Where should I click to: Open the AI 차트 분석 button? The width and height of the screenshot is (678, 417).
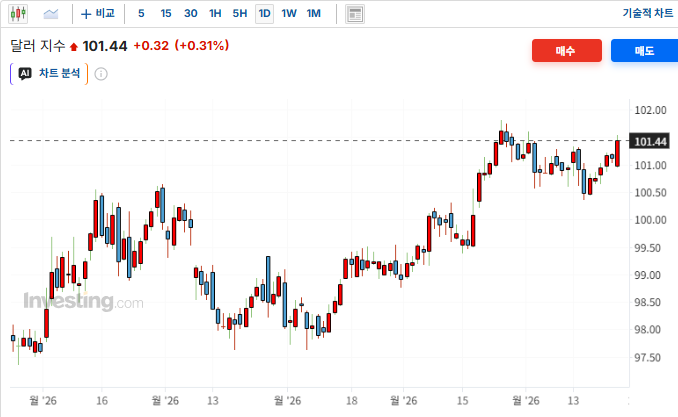[x=49, y=74]
